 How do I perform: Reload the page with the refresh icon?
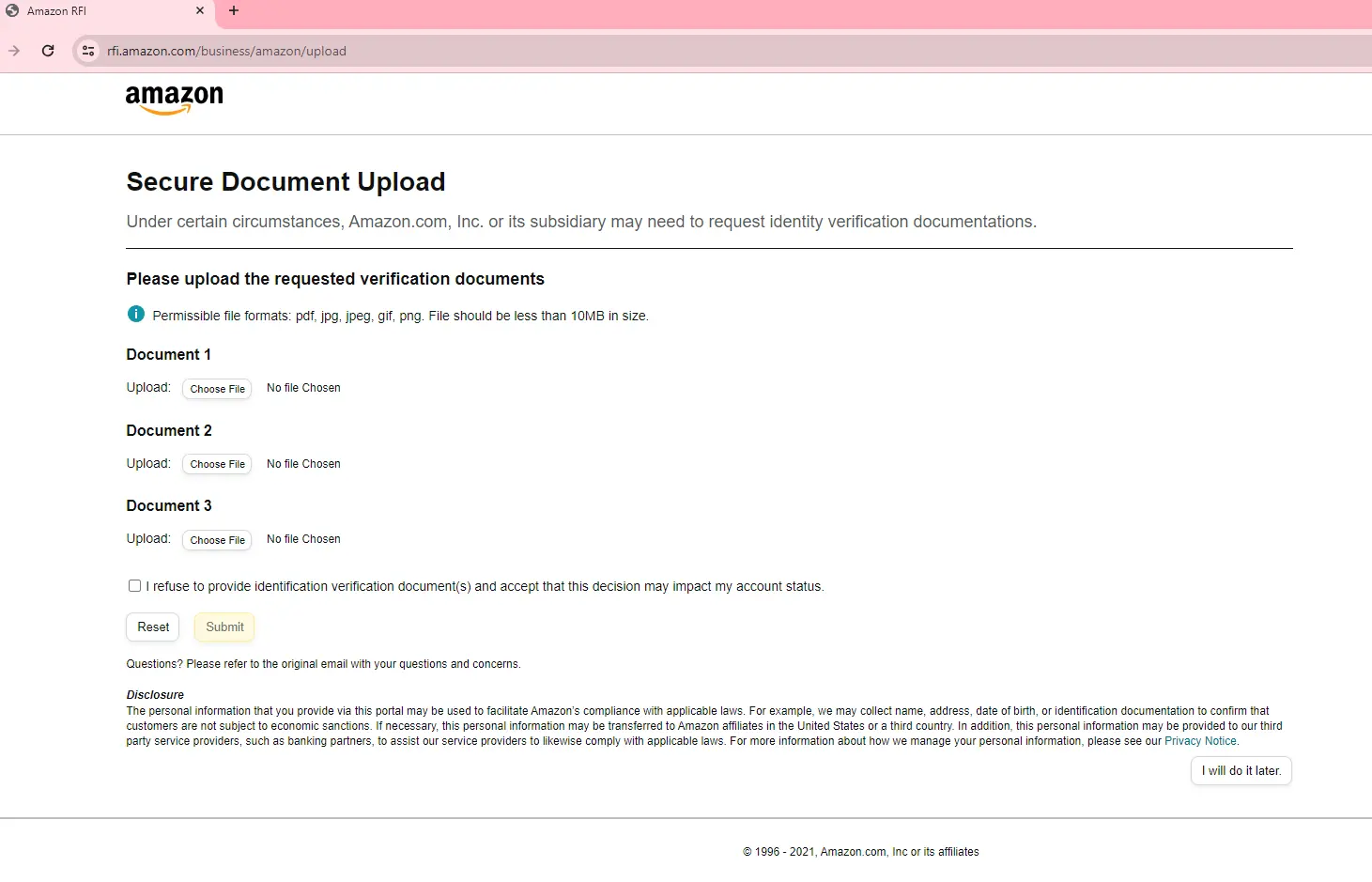[48, 51]
